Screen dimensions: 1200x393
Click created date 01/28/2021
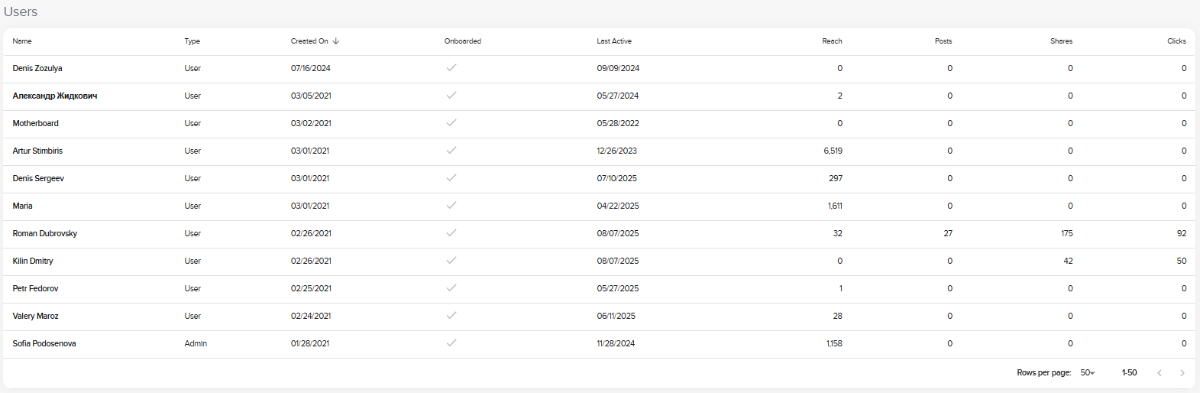pyautogui.click(x=310, y=343)
